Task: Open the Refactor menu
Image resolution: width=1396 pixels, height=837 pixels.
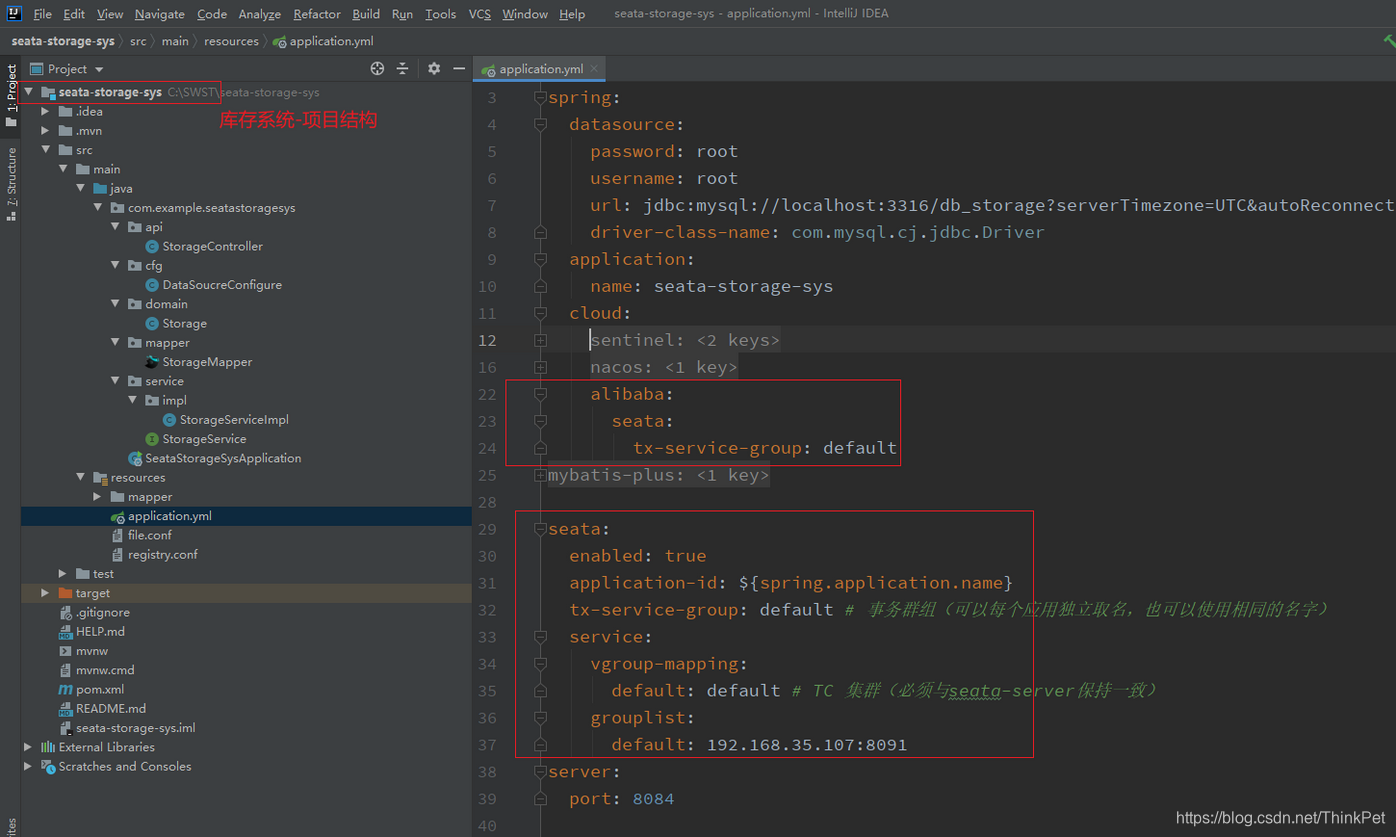Action: click(317, 14)
